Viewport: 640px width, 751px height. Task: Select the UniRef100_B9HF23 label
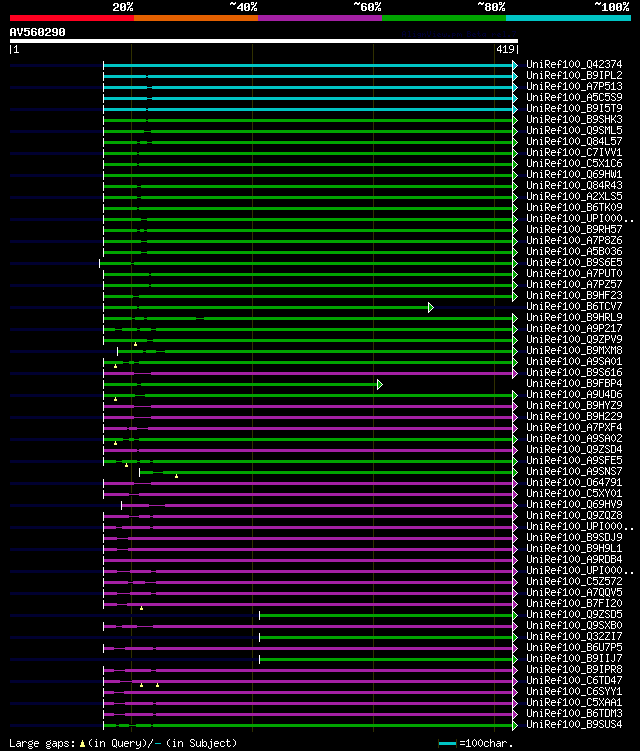(574, 296)
